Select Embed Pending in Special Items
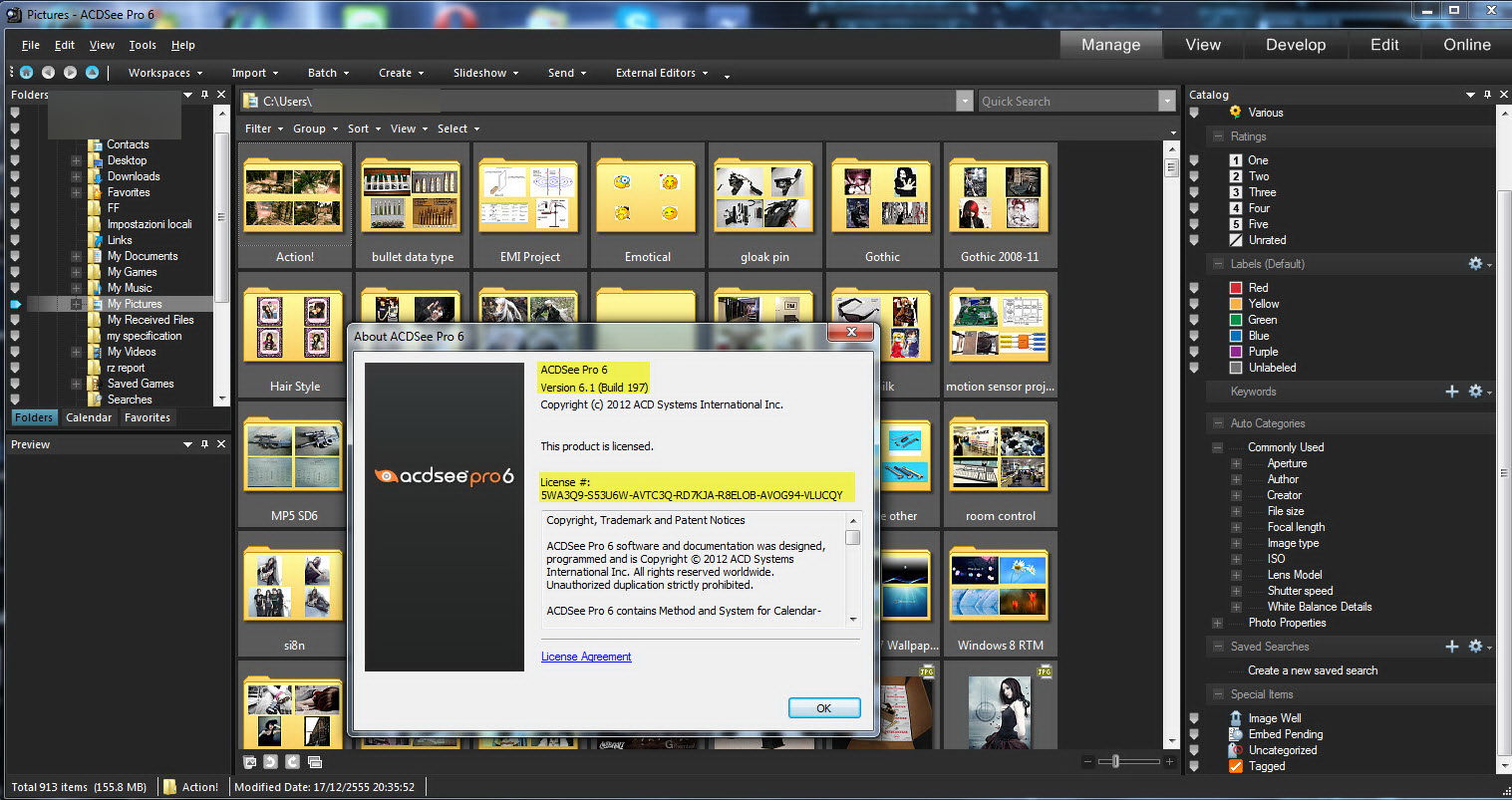 click(x=1276, y=734)
